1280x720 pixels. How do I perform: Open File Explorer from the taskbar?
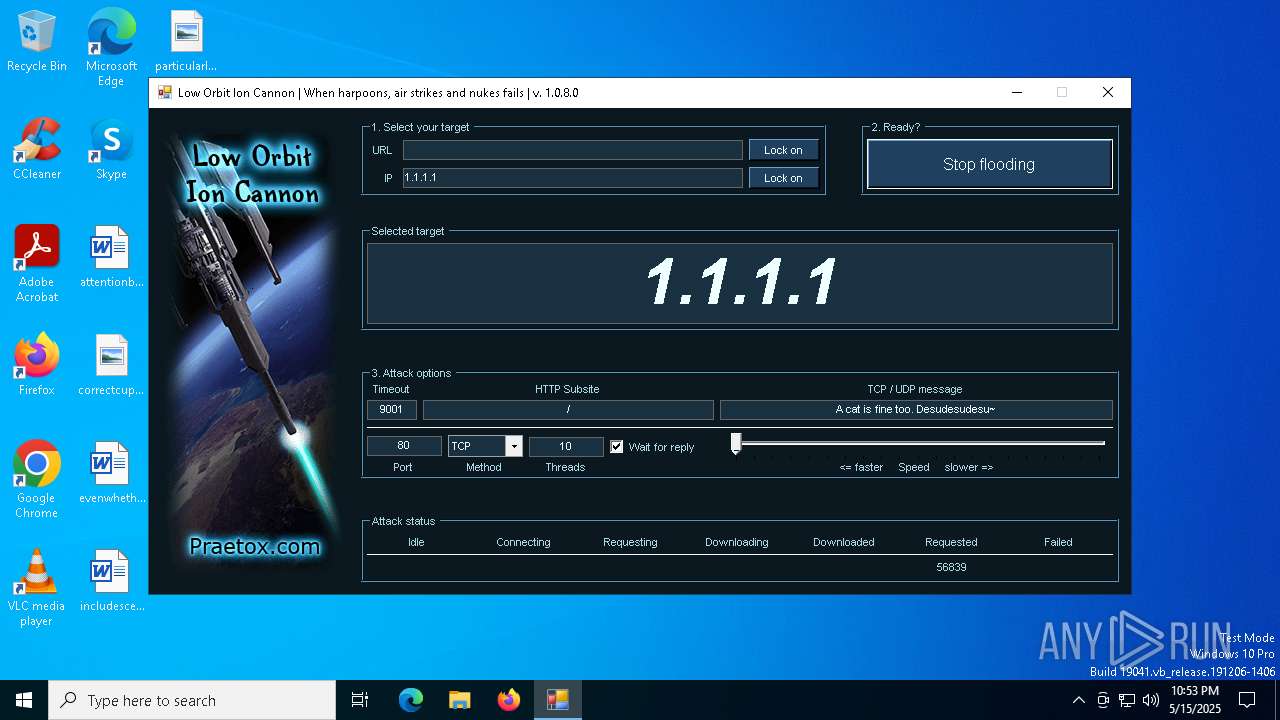459,700
